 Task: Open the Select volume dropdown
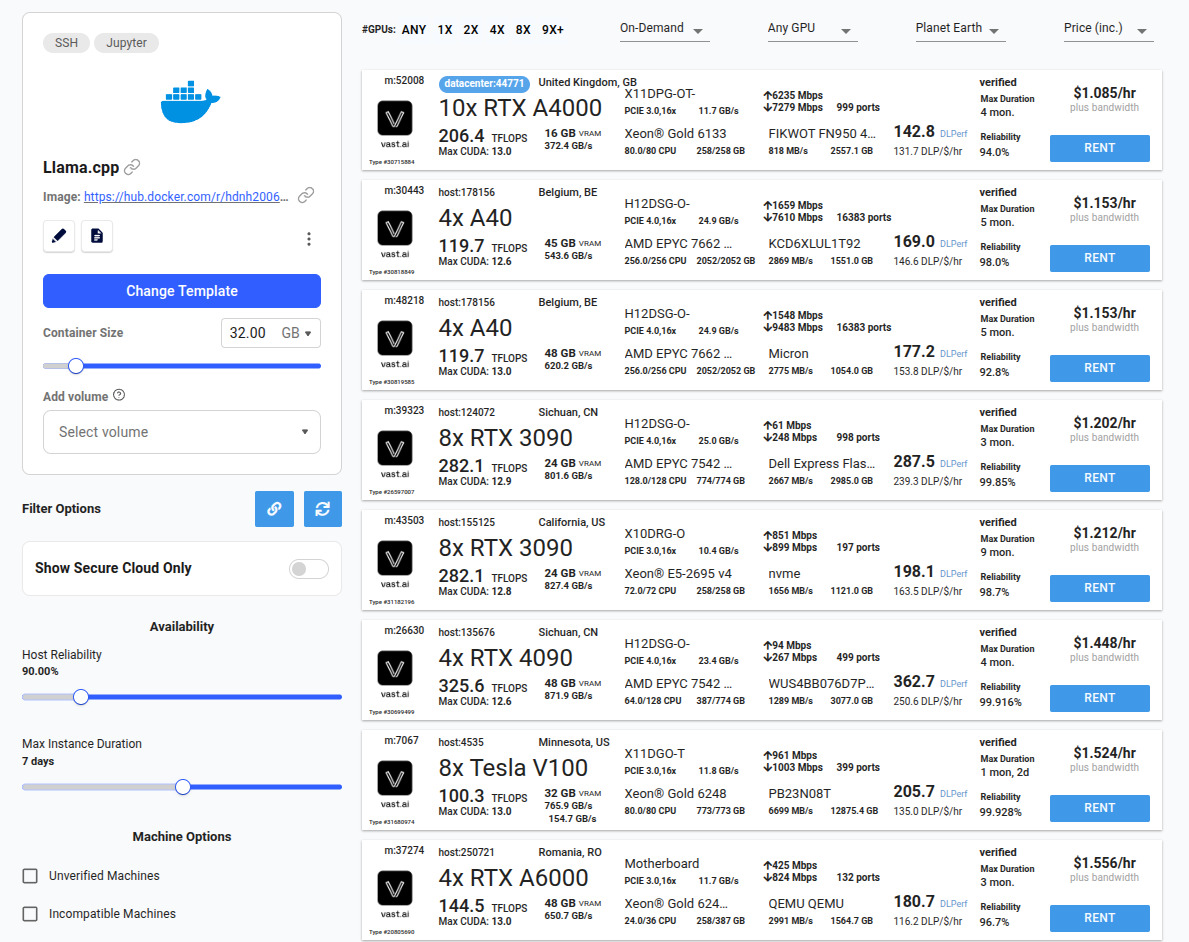181,431
